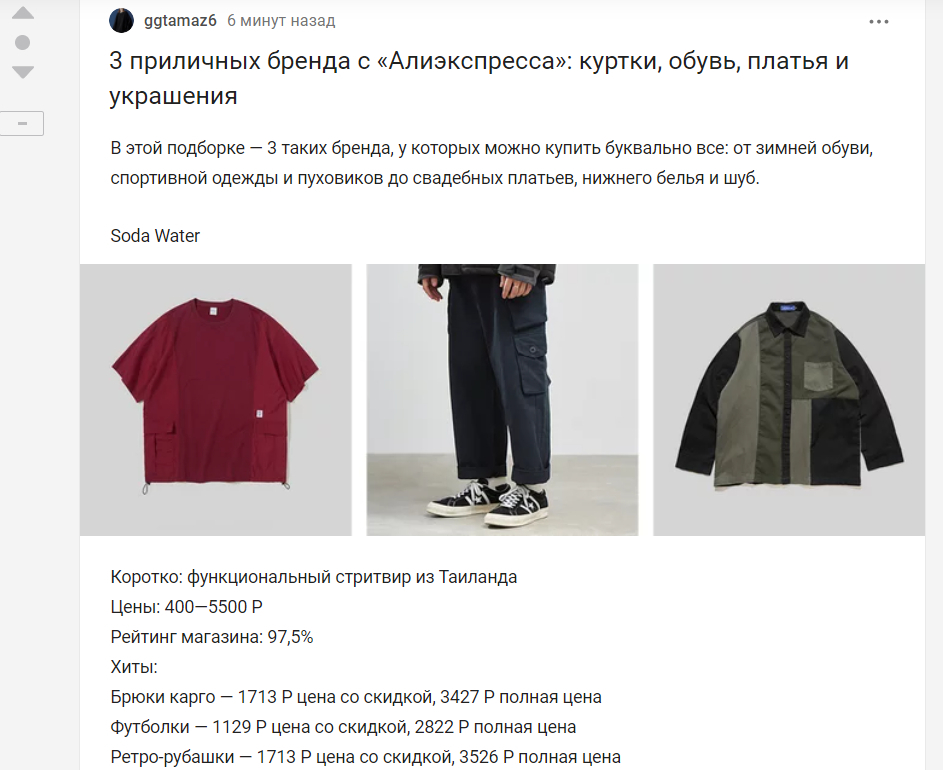Open the ggtamaz6 user profile link

(x=180, y=20)
